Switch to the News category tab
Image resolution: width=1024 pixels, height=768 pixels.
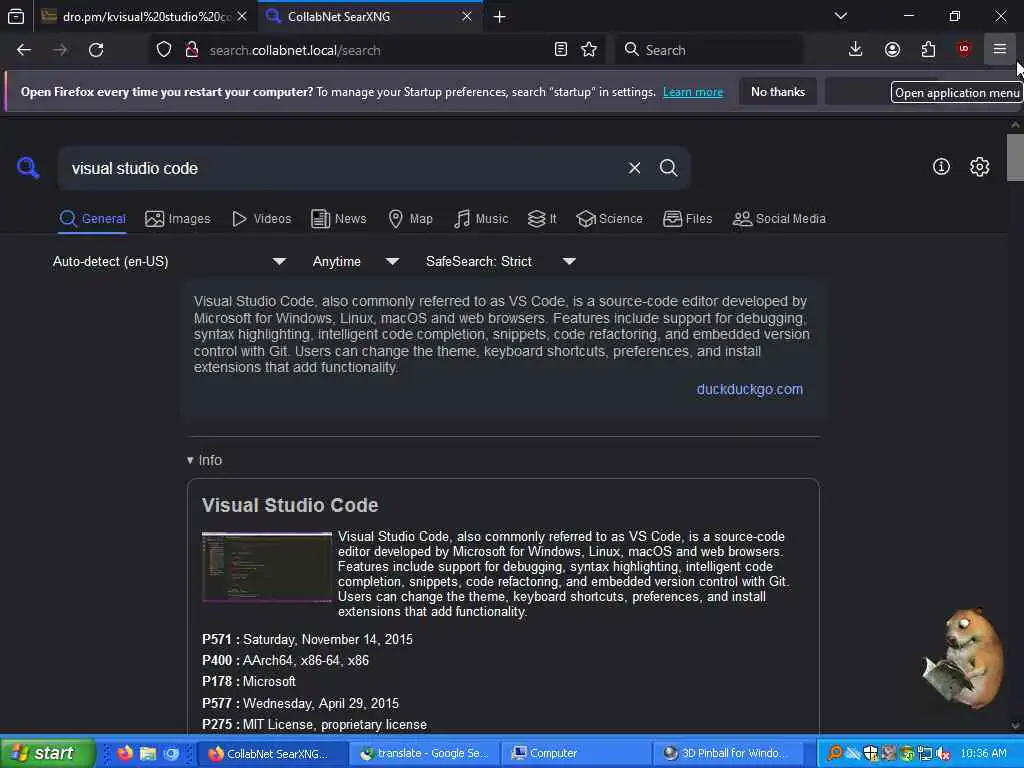(x=338, y=219)
